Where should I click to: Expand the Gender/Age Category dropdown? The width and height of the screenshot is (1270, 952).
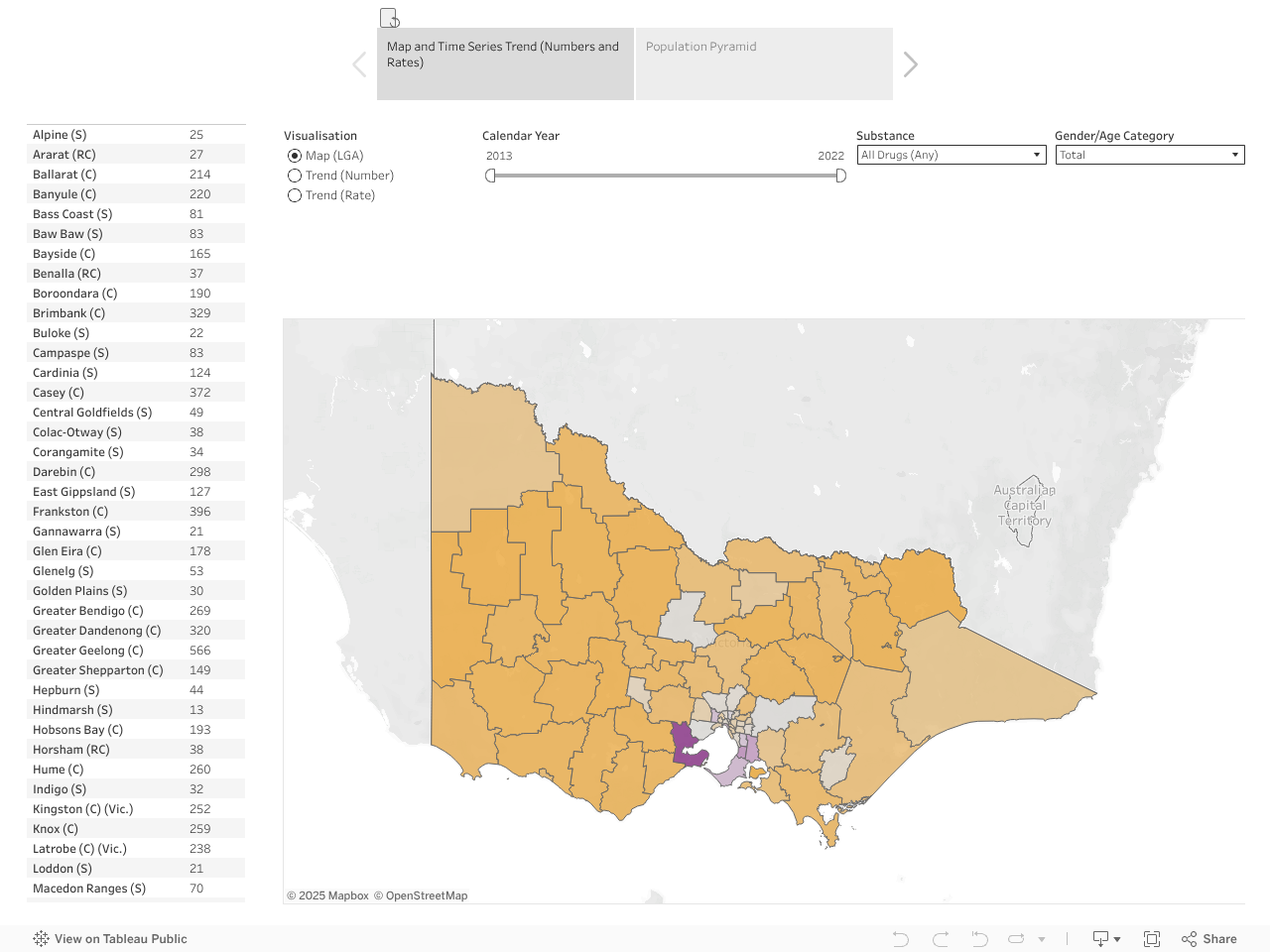[x=1149, y=155]
